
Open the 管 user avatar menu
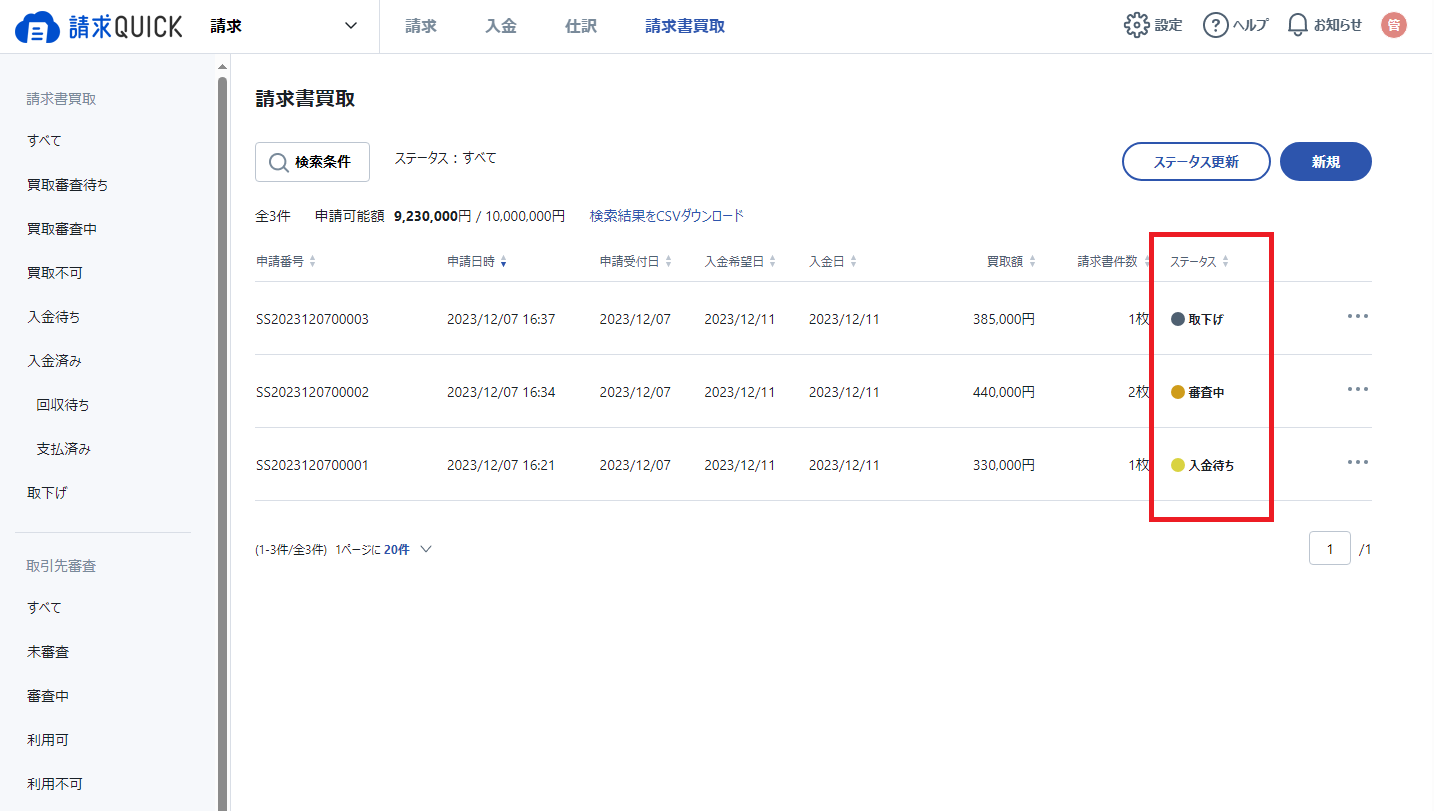pos(1393,26)
